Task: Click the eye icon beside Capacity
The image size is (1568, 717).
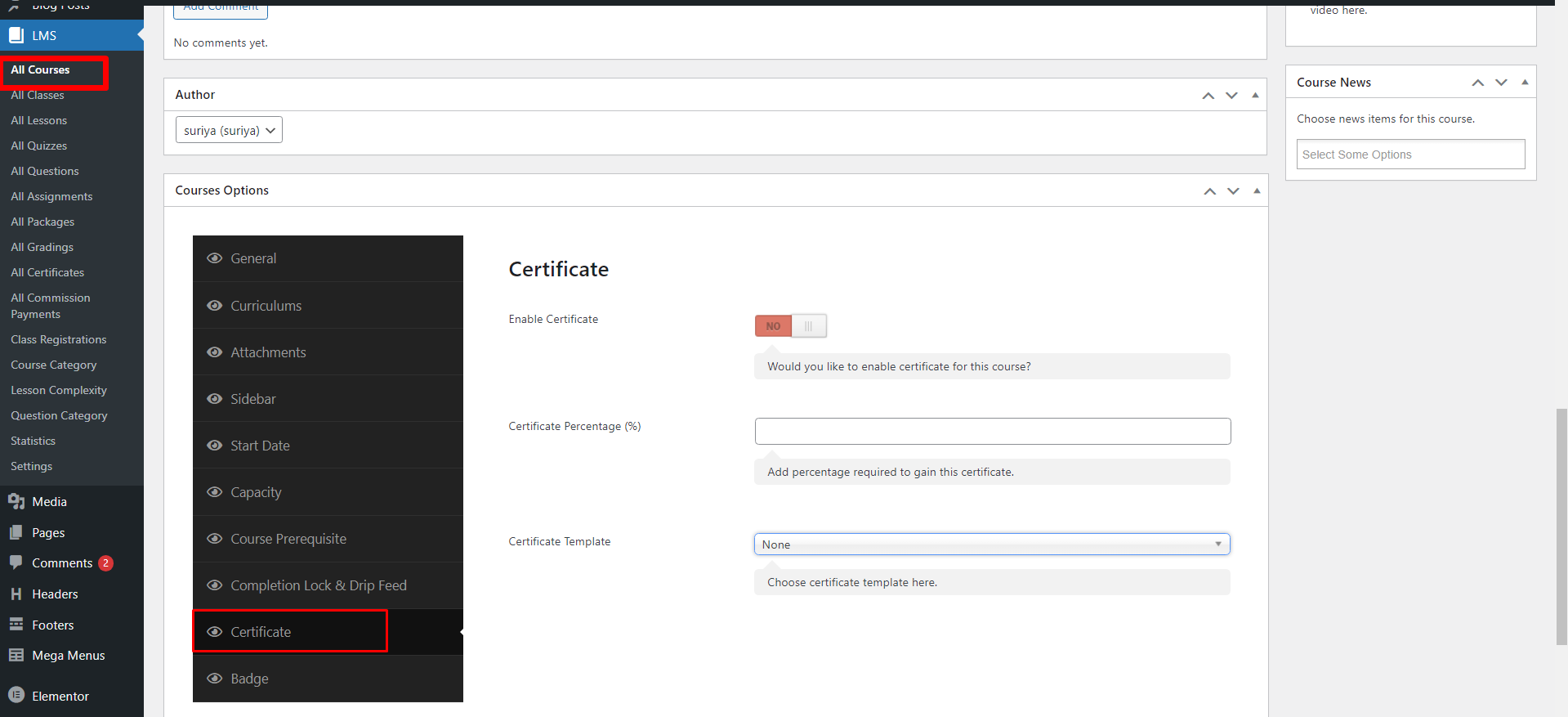Action: (215, 492)
